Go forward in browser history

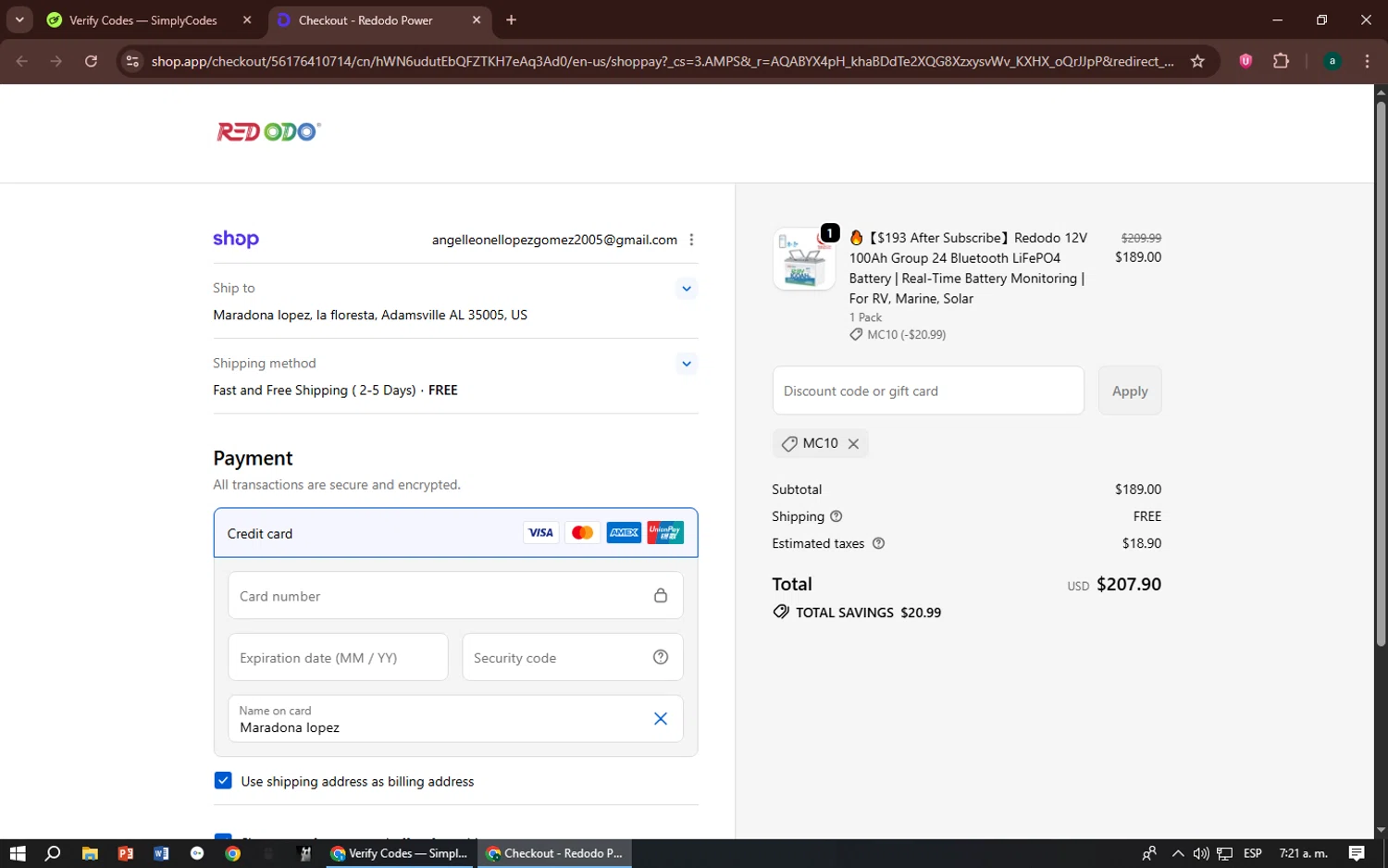(56, 61)
